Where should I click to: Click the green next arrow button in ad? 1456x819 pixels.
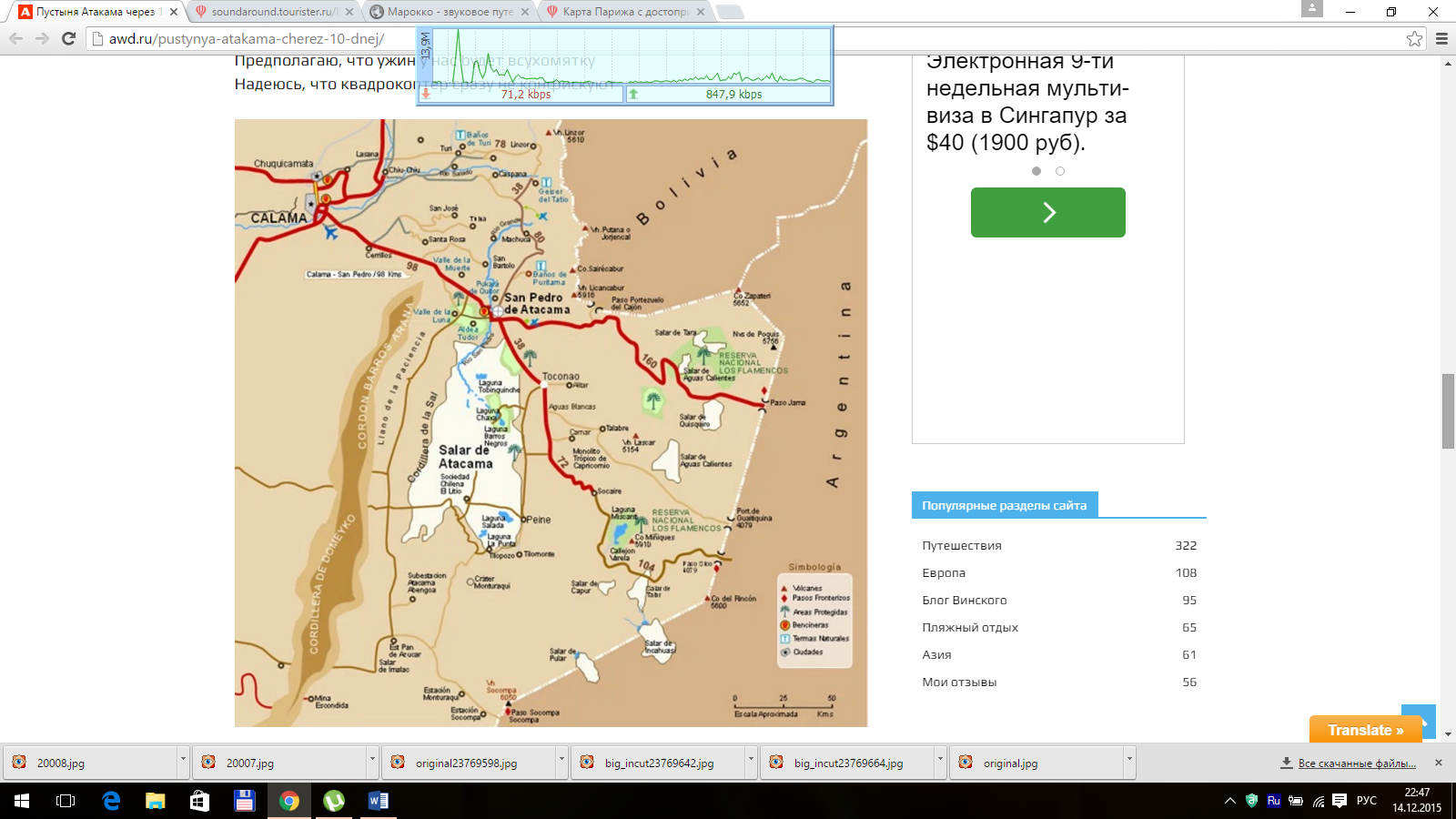[1048, 212]
